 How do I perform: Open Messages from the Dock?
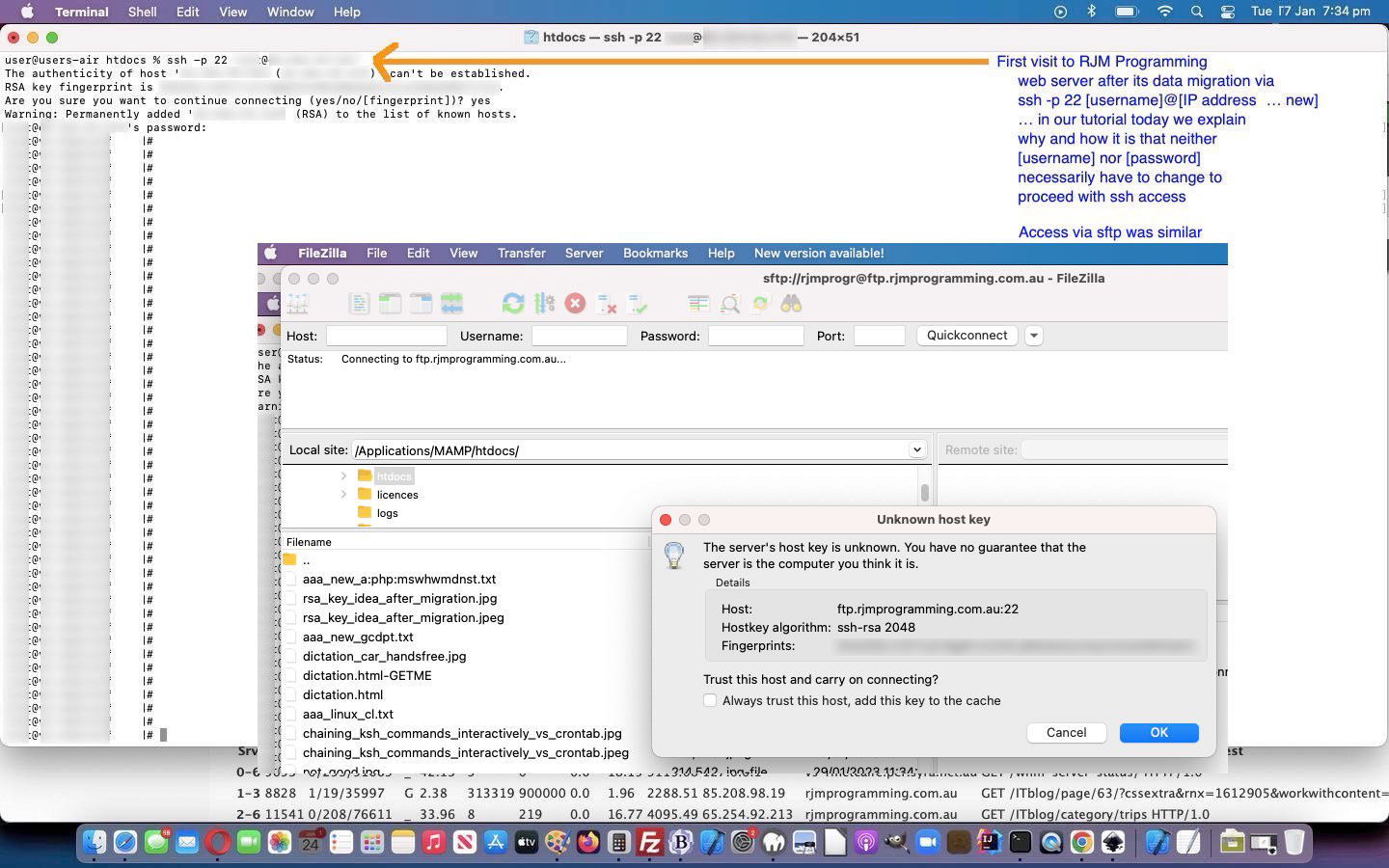(x=156, y=842)
